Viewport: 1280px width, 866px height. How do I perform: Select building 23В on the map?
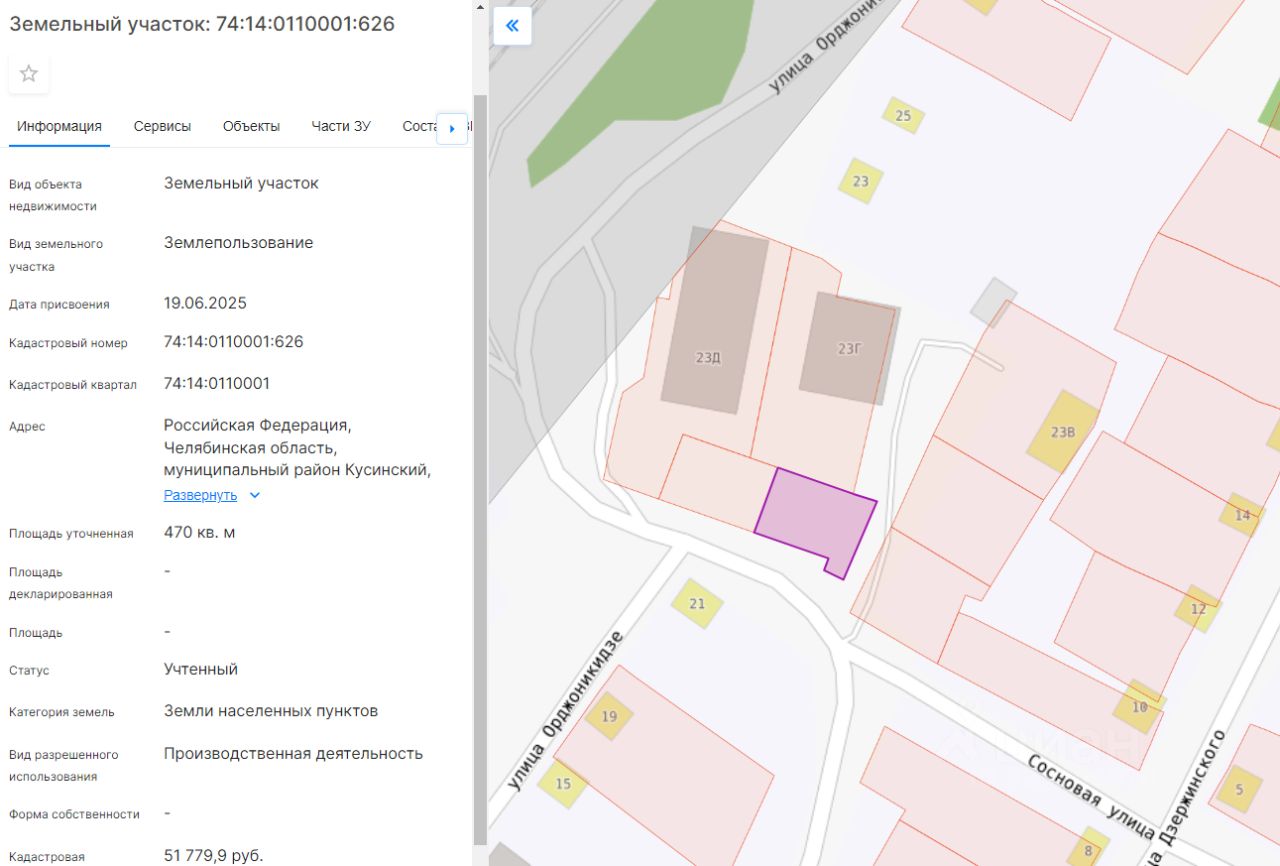pyautogui.click(x=1063, y=432)
